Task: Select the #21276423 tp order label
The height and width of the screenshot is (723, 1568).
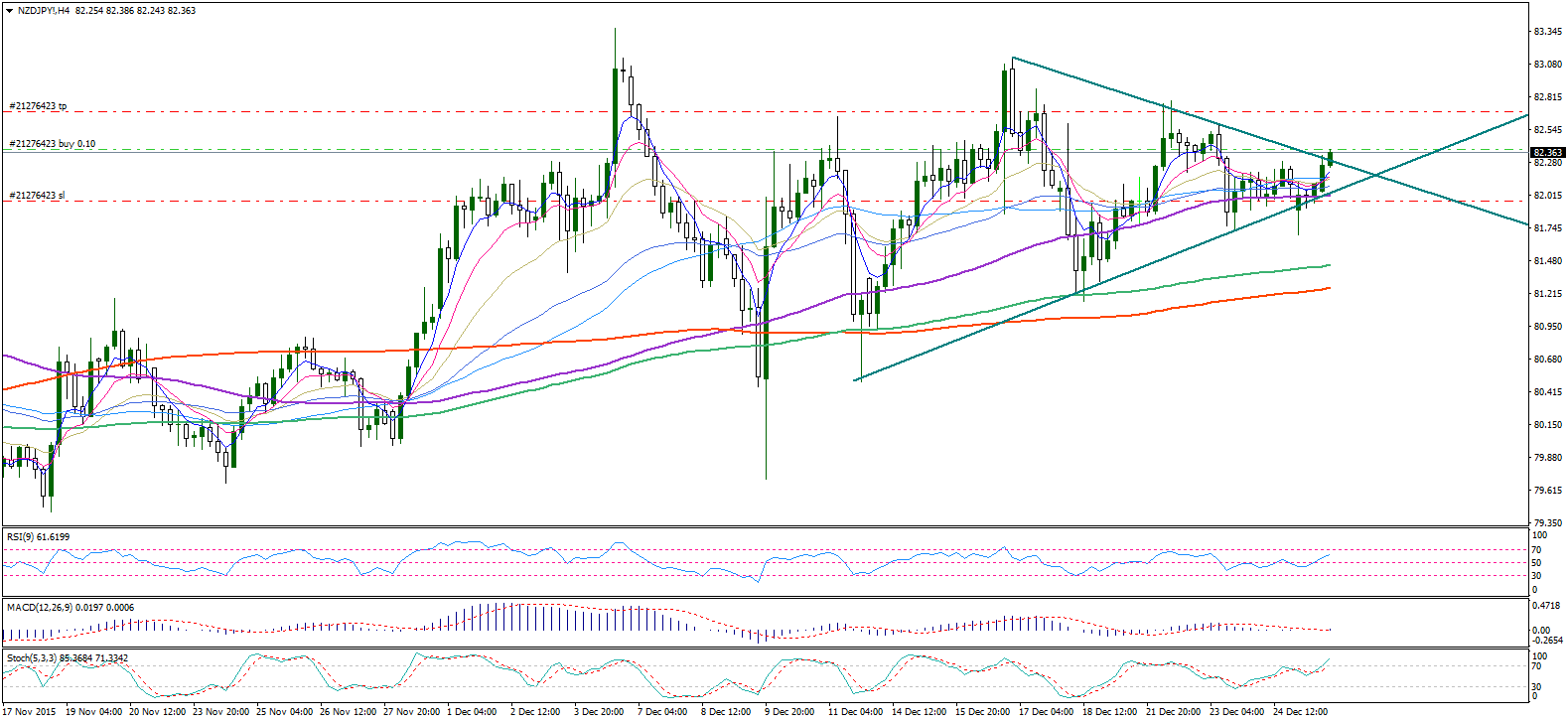Action: click(x=38, y=105)
